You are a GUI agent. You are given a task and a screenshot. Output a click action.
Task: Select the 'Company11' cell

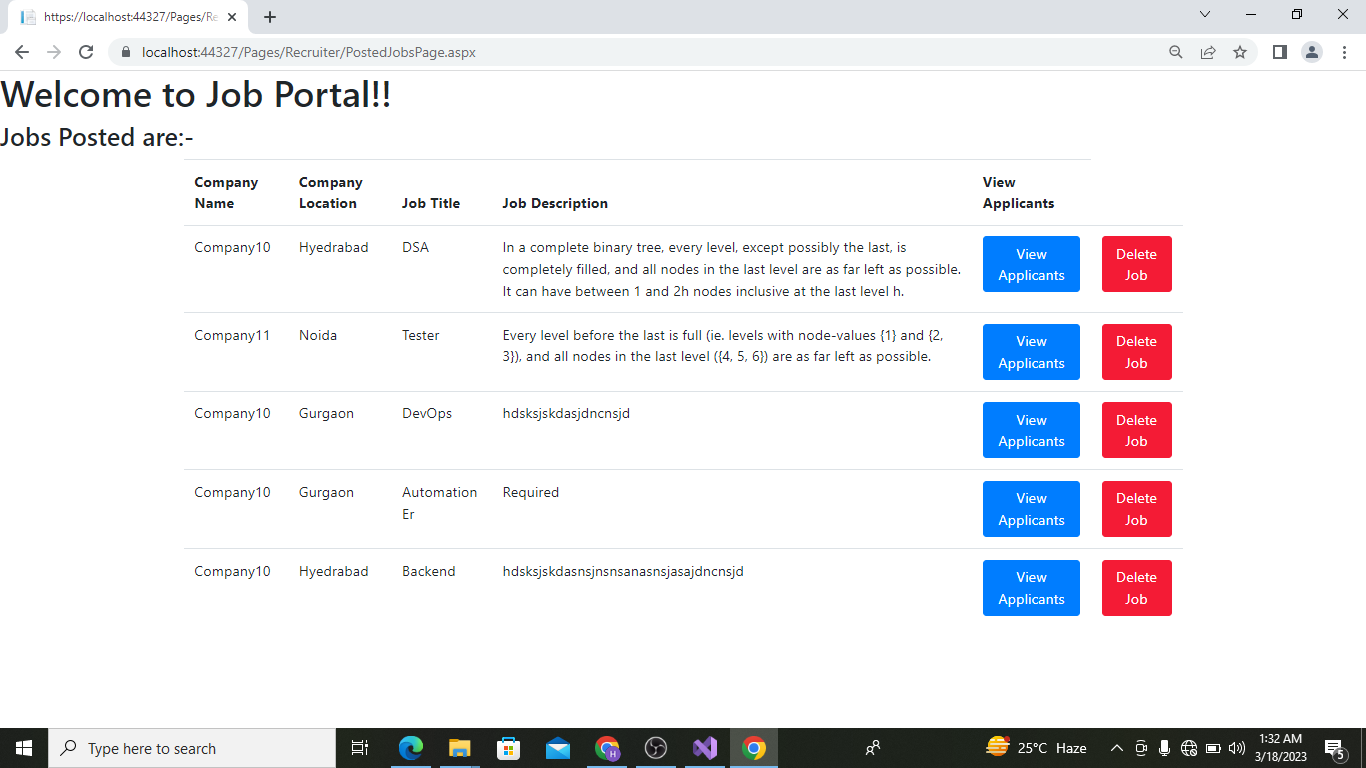232,335
